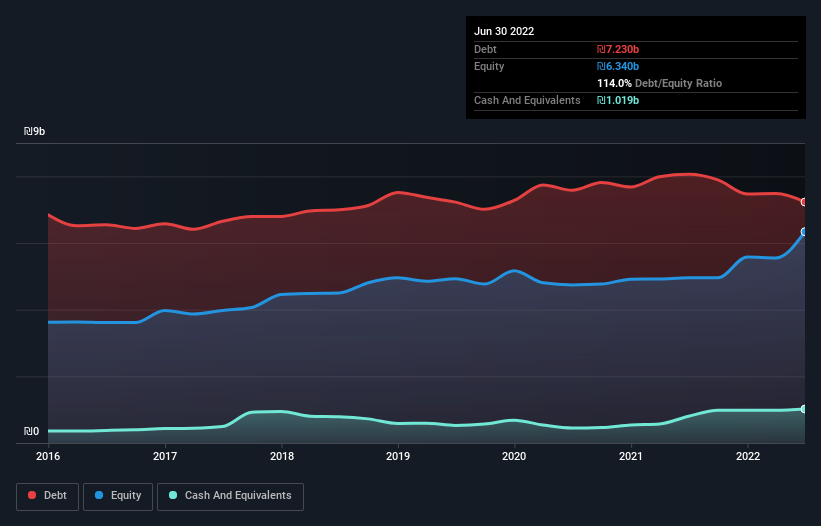Click the Jun 30 2022 tooltip date

504,31
